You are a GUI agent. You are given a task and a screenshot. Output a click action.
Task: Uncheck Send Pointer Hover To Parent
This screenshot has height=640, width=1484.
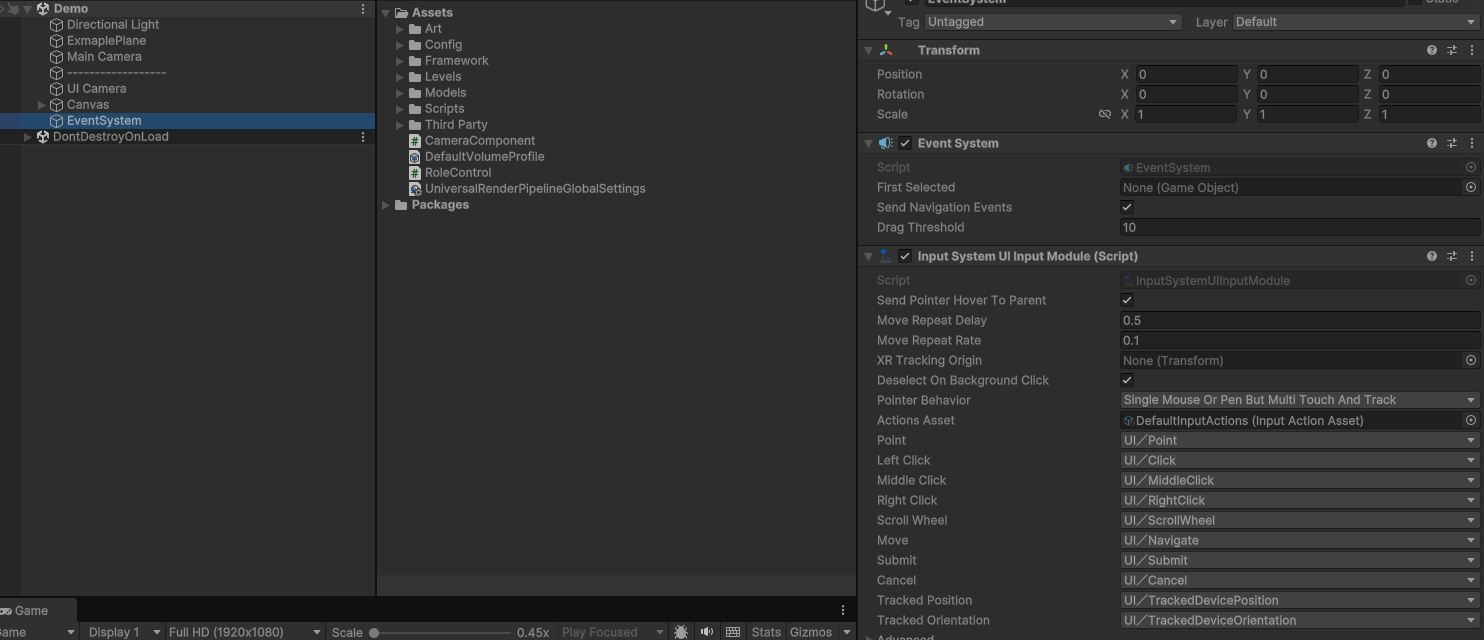click(1127, 300)
